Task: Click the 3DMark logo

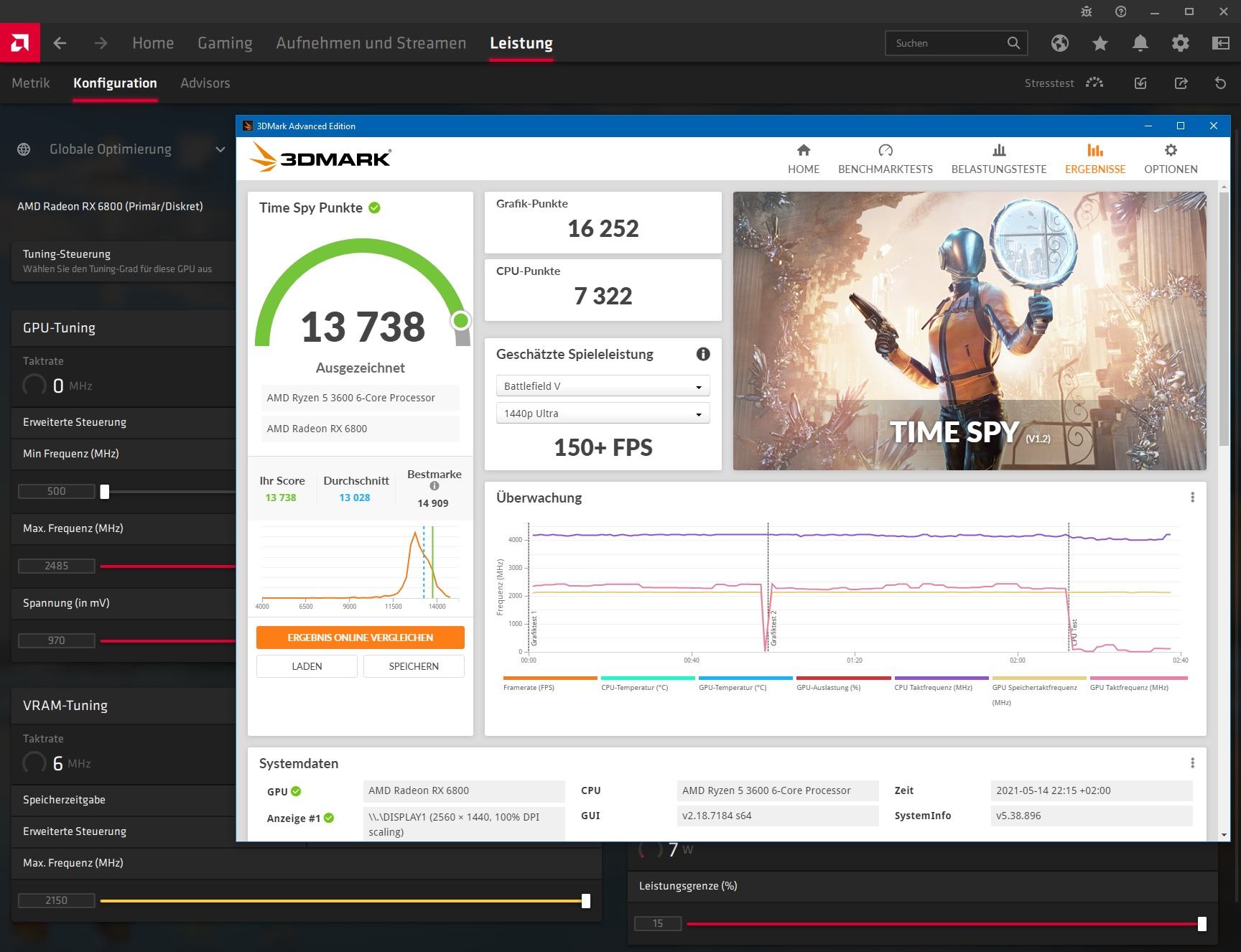Action: click(x=320, y=157)
